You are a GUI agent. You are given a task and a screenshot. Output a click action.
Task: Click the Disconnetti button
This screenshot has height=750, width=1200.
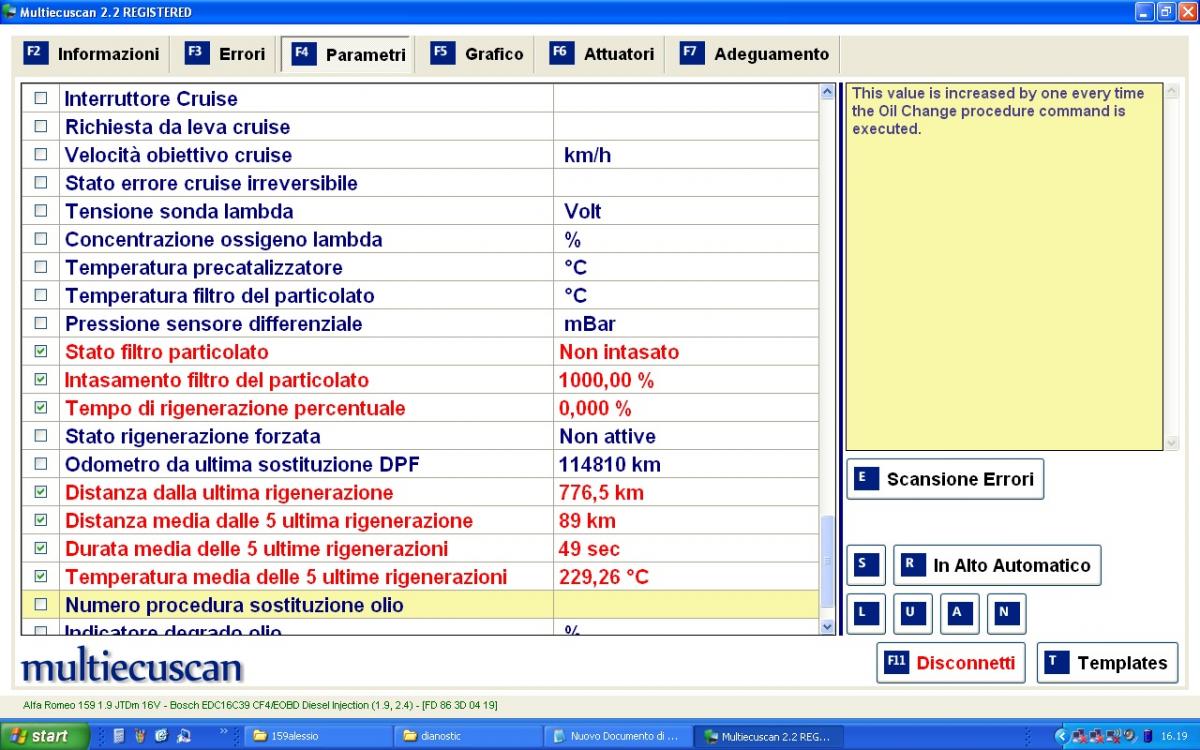[951, 662]
